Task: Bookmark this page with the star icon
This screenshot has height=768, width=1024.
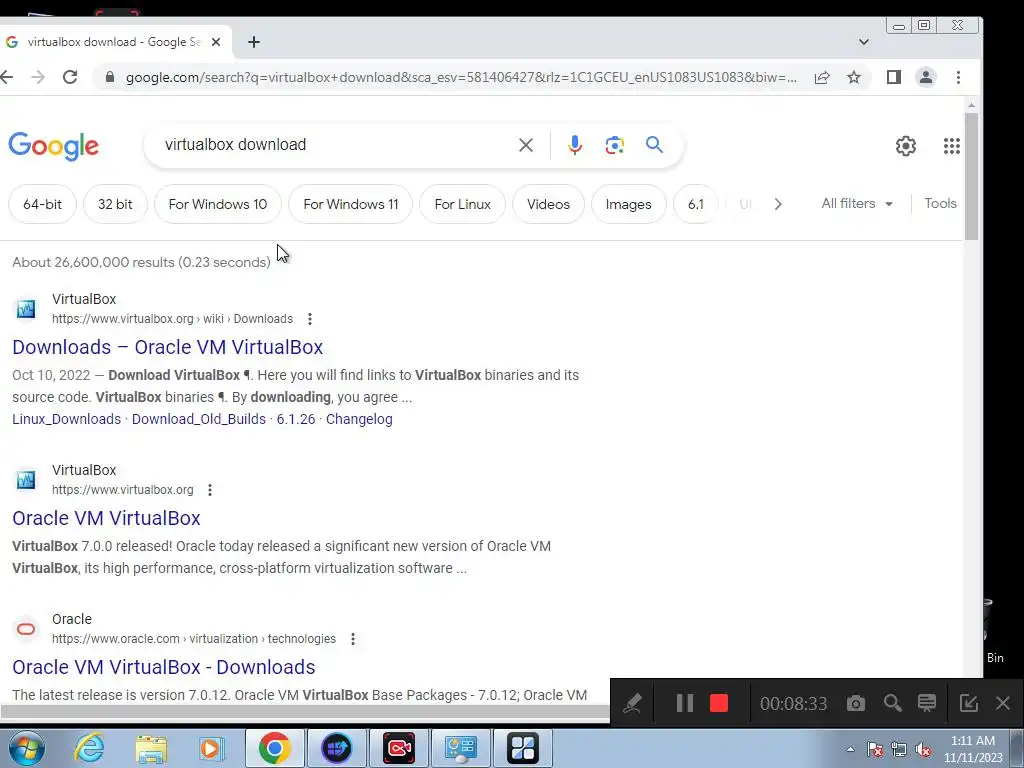Action: click(854, 77)
